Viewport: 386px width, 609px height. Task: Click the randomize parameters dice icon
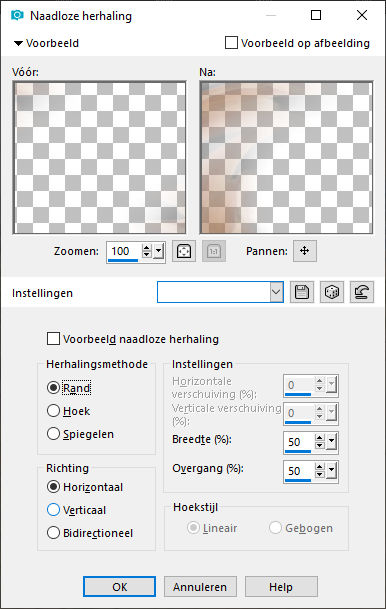(332, 292)
